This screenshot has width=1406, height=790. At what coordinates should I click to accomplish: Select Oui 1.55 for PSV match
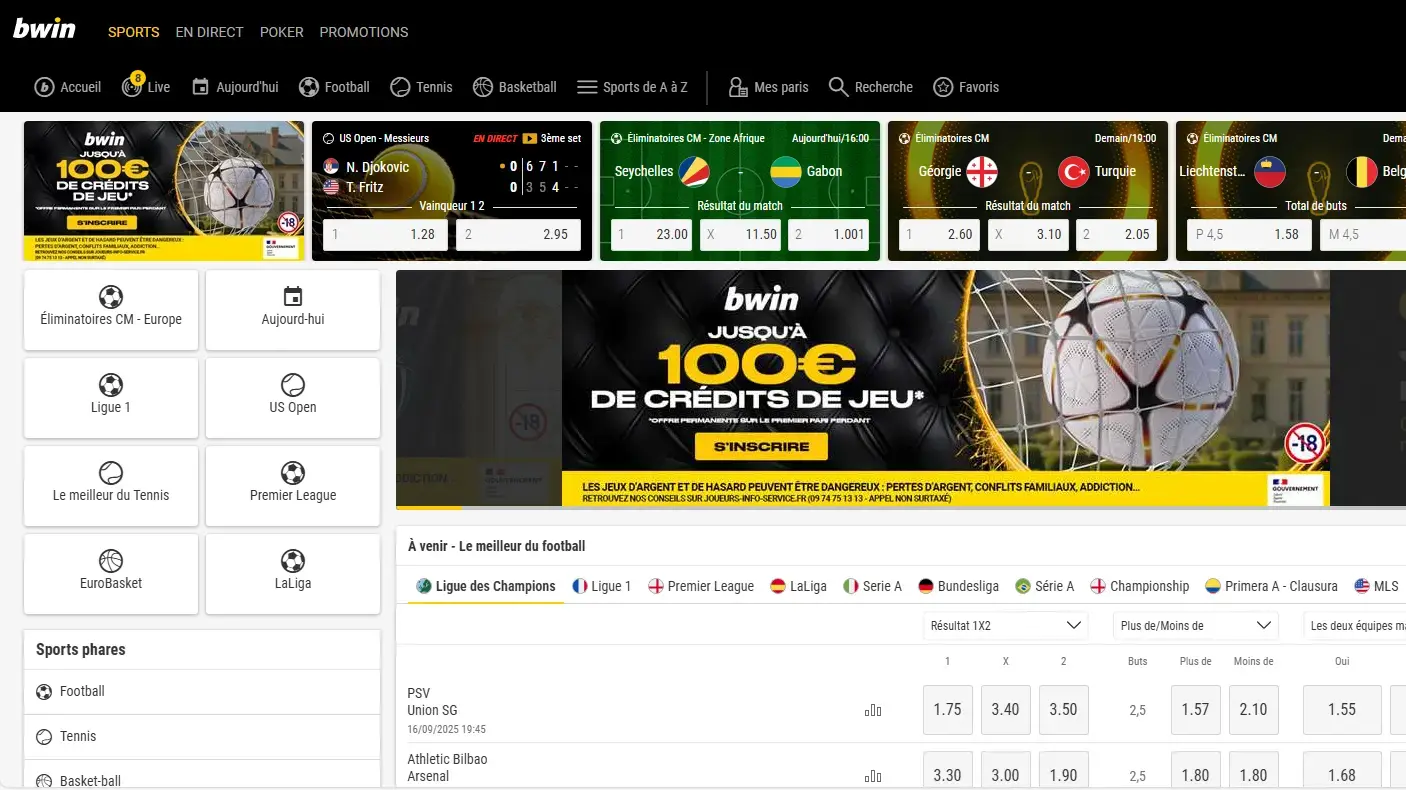1342,710
